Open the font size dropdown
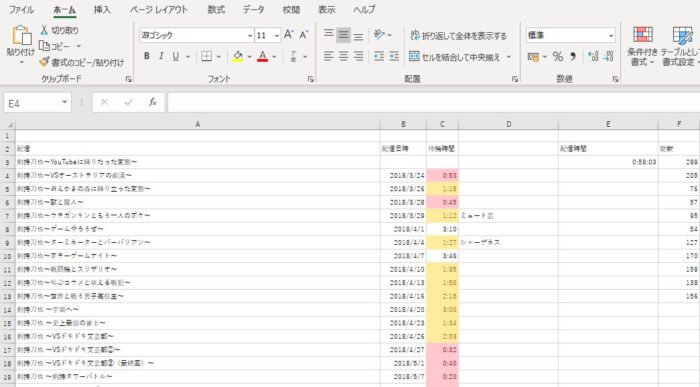700x387 pixels. (x=277, y=35)
